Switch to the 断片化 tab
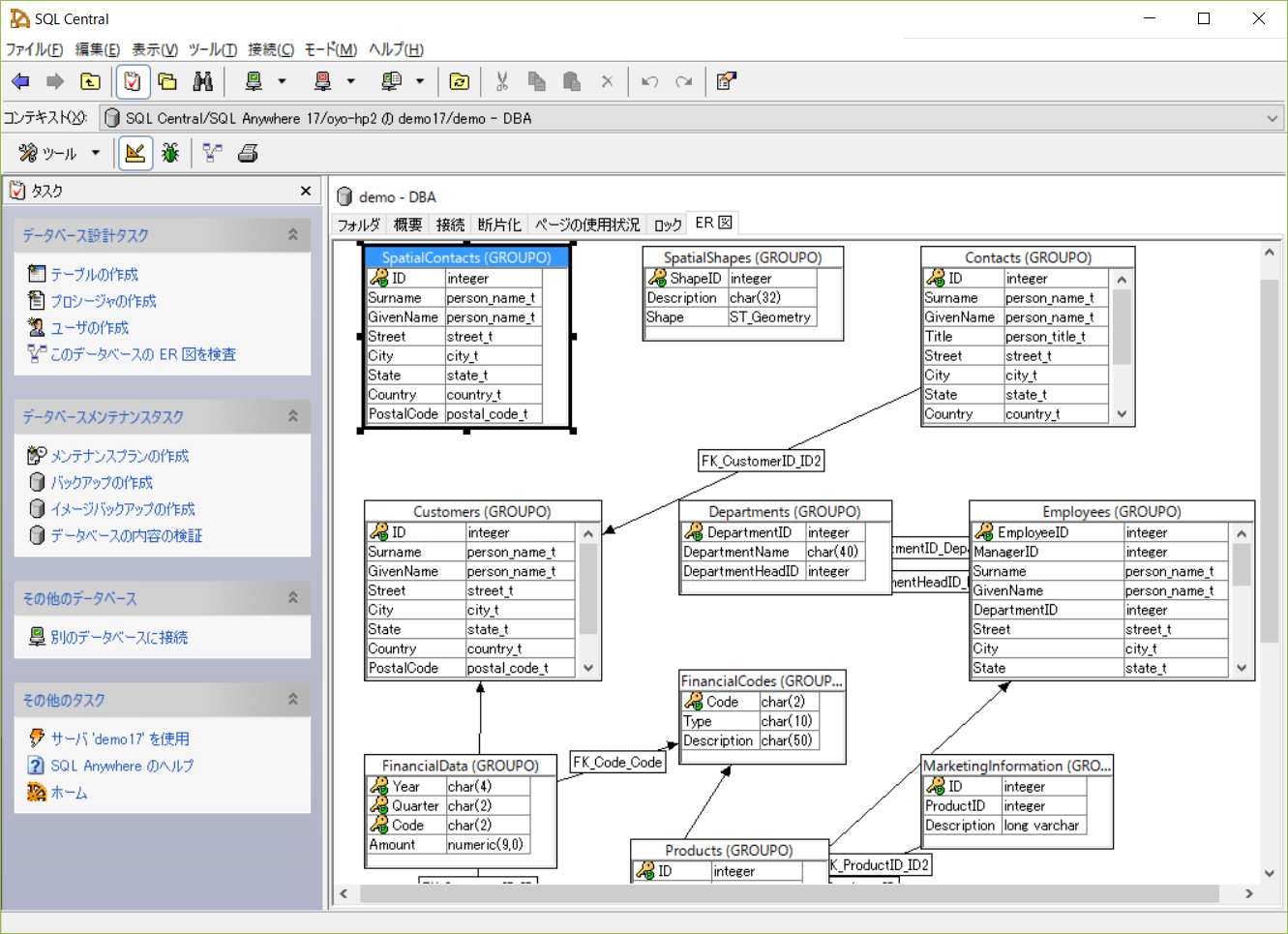The width and height of the screenshot is (1288, 934). 499,225
